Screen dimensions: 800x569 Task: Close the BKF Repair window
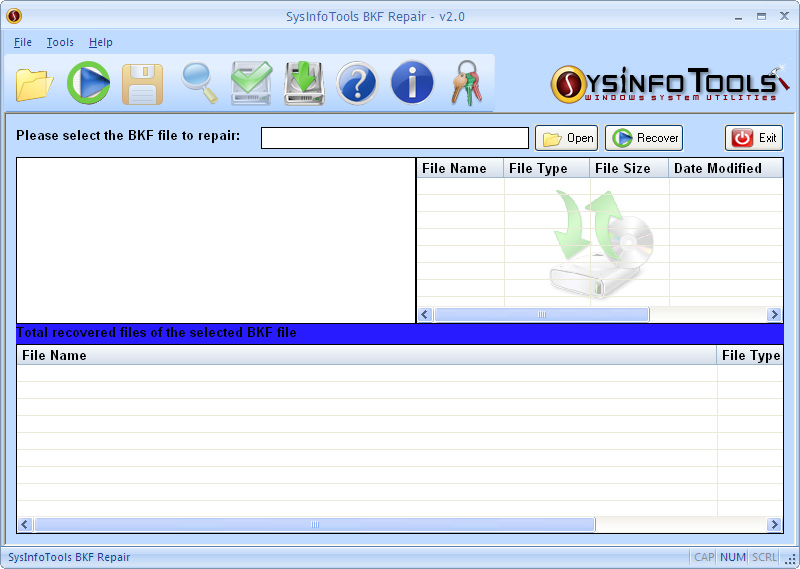point(784,16)
